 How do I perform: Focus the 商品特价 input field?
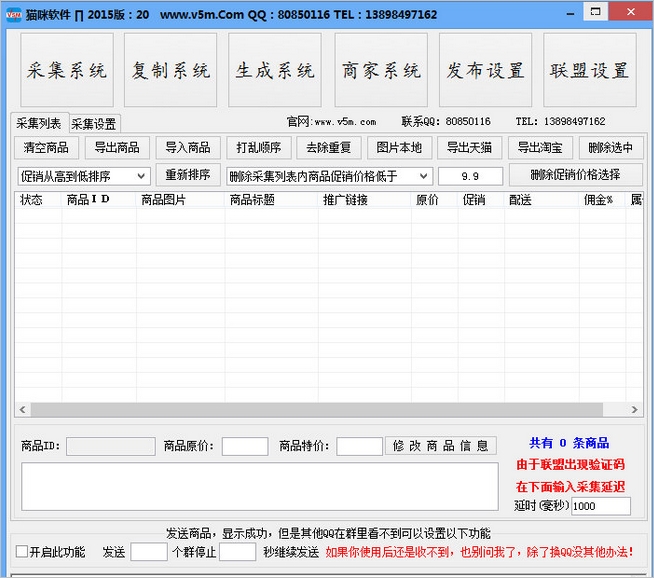coord(360,446)
